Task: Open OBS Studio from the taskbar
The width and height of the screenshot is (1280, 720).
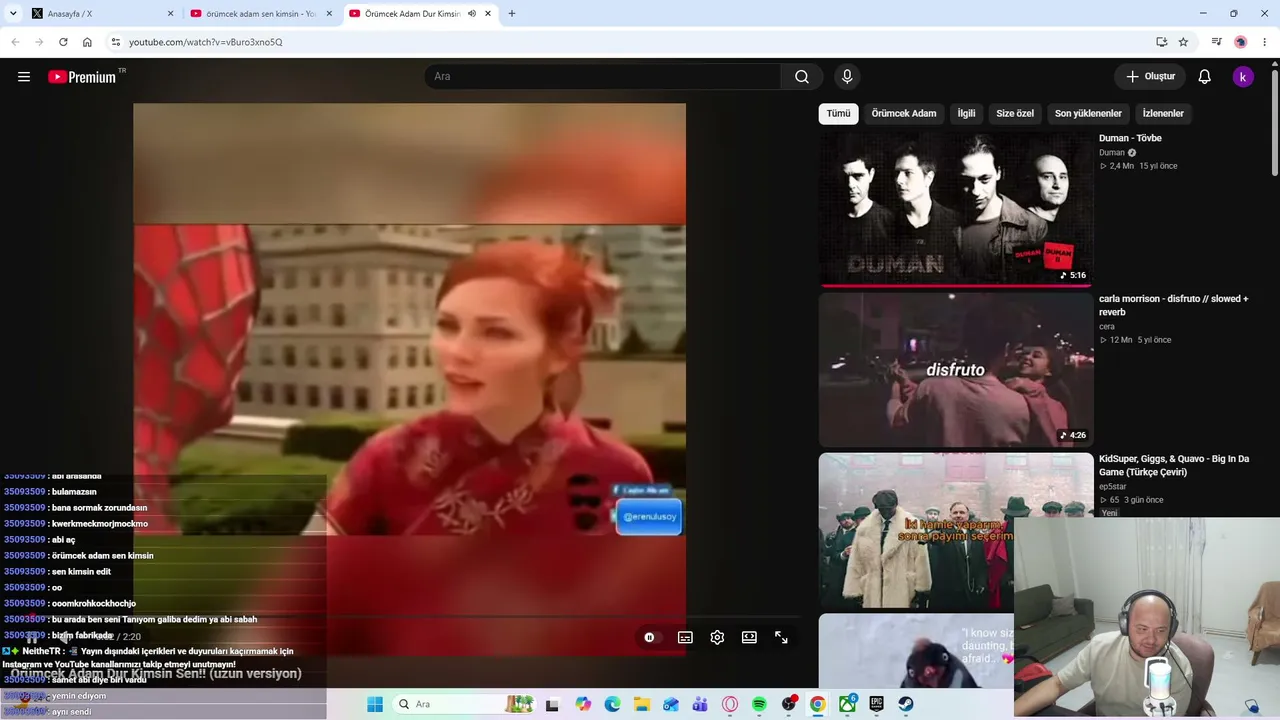Action: coord(789,704)
